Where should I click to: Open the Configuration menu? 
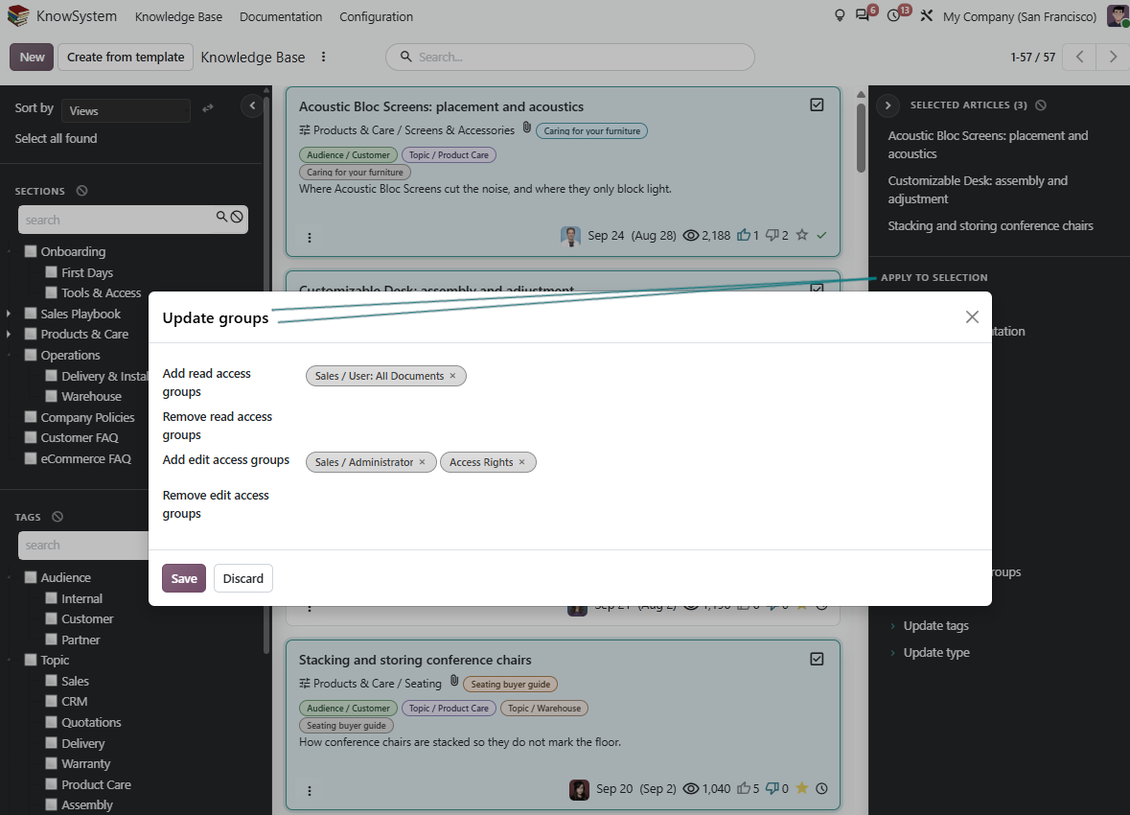(x=376, y=16)
